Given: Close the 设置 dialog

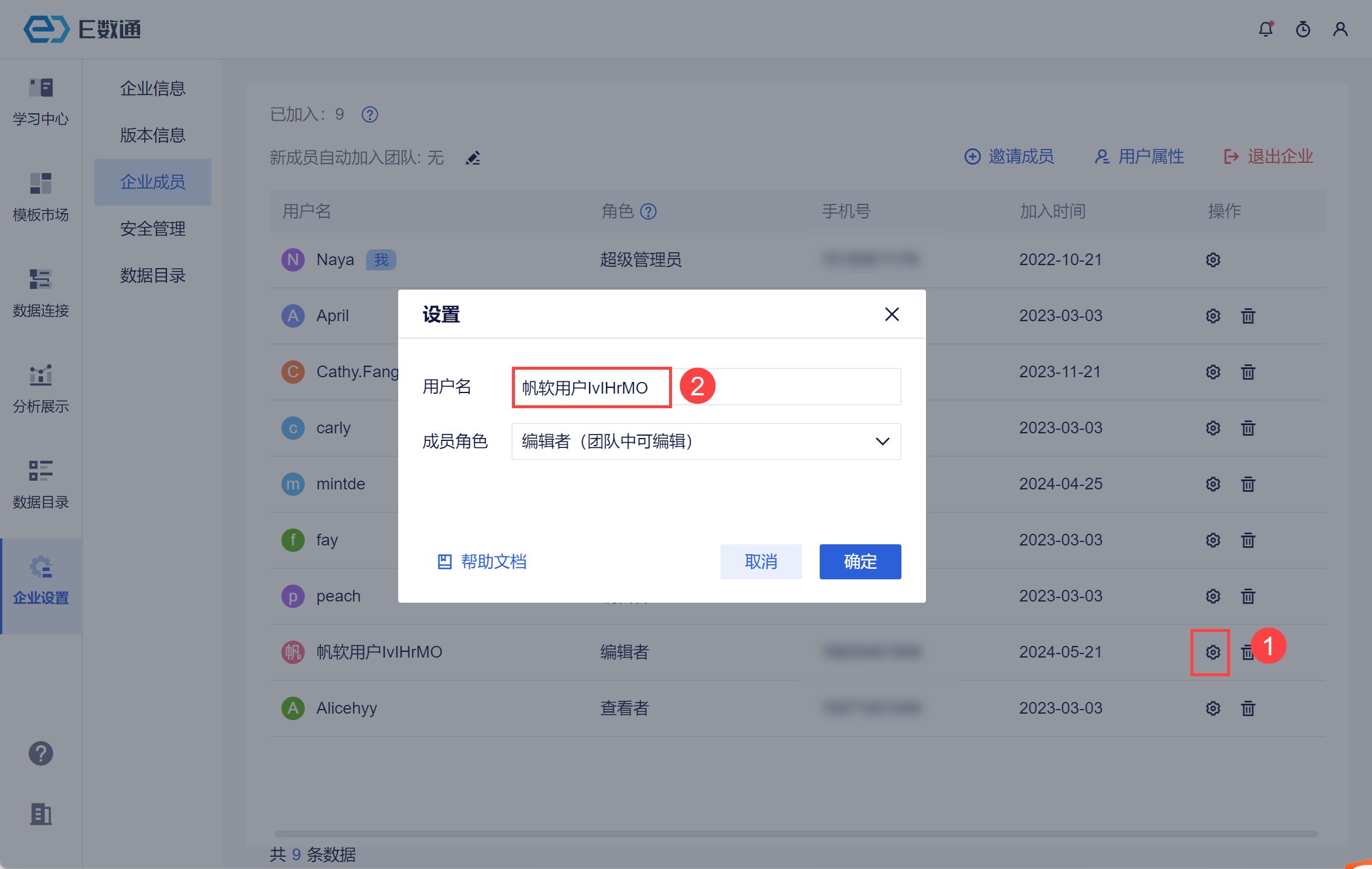Looking at the screenshot, I should pyautogui.click(x=892, y=314).
